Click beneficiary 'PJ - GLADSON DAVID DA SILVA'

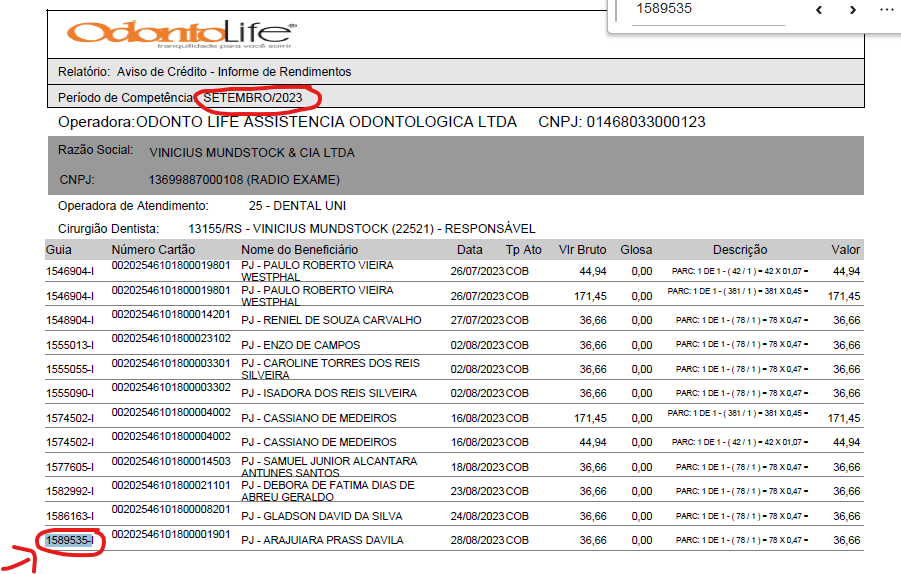(x=322, y=517)
